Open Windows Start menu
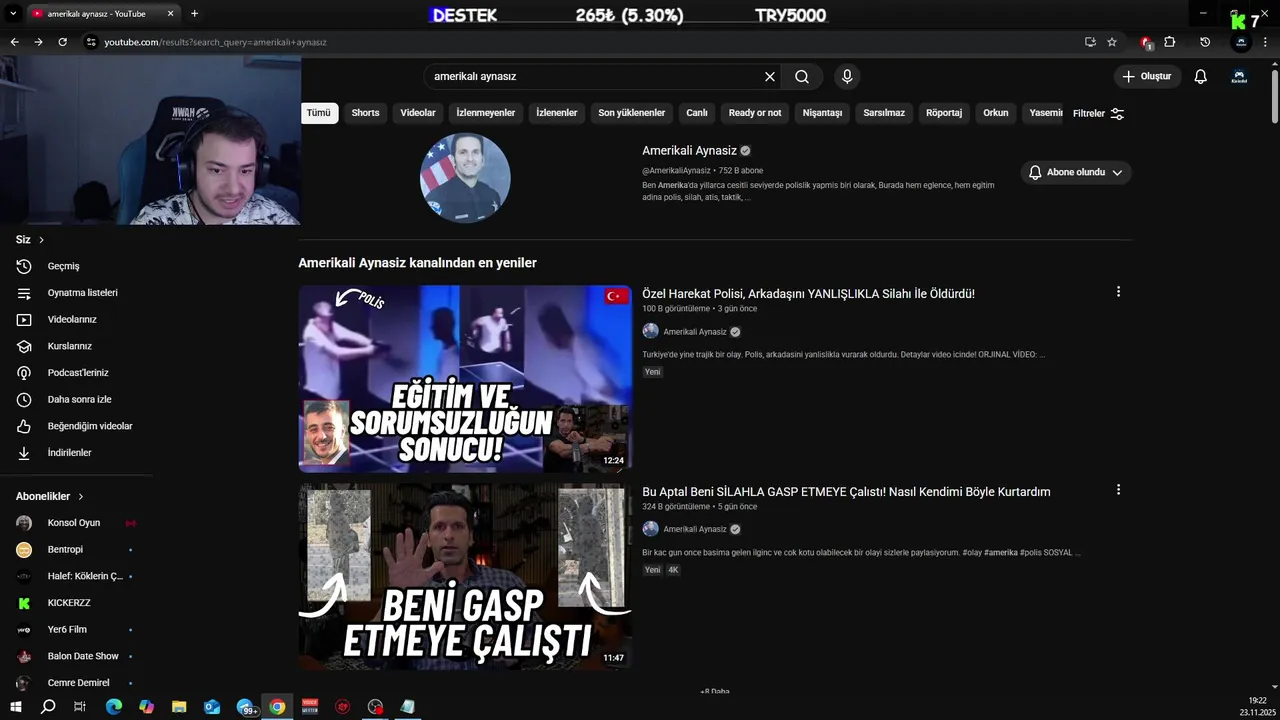Image resolution: width=1280 pixels, height=720 pixels. [x=15, y=707]
